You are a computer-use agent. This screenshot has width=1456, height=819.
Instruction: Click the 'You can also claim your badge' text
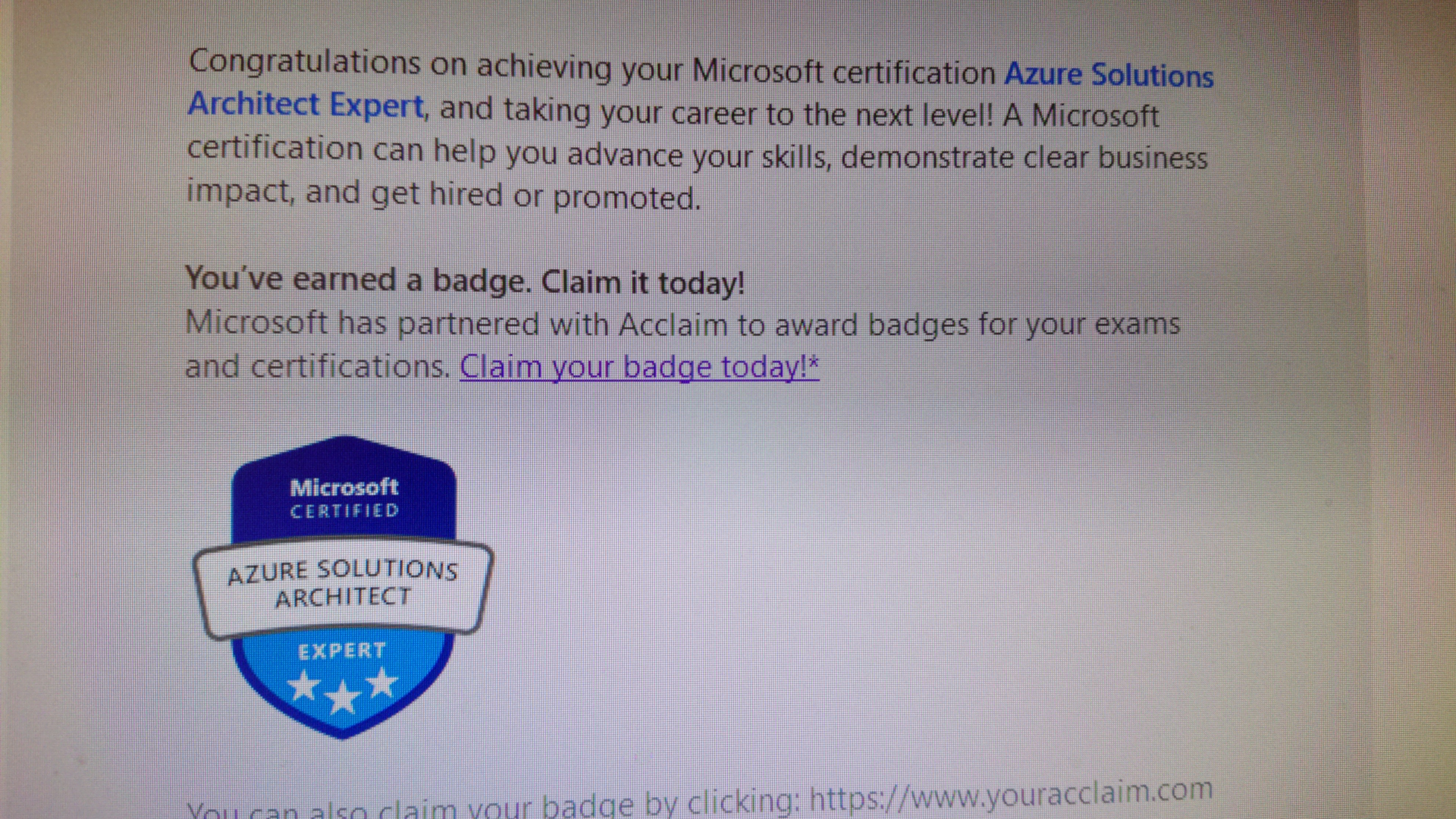[x=409, y=808]
